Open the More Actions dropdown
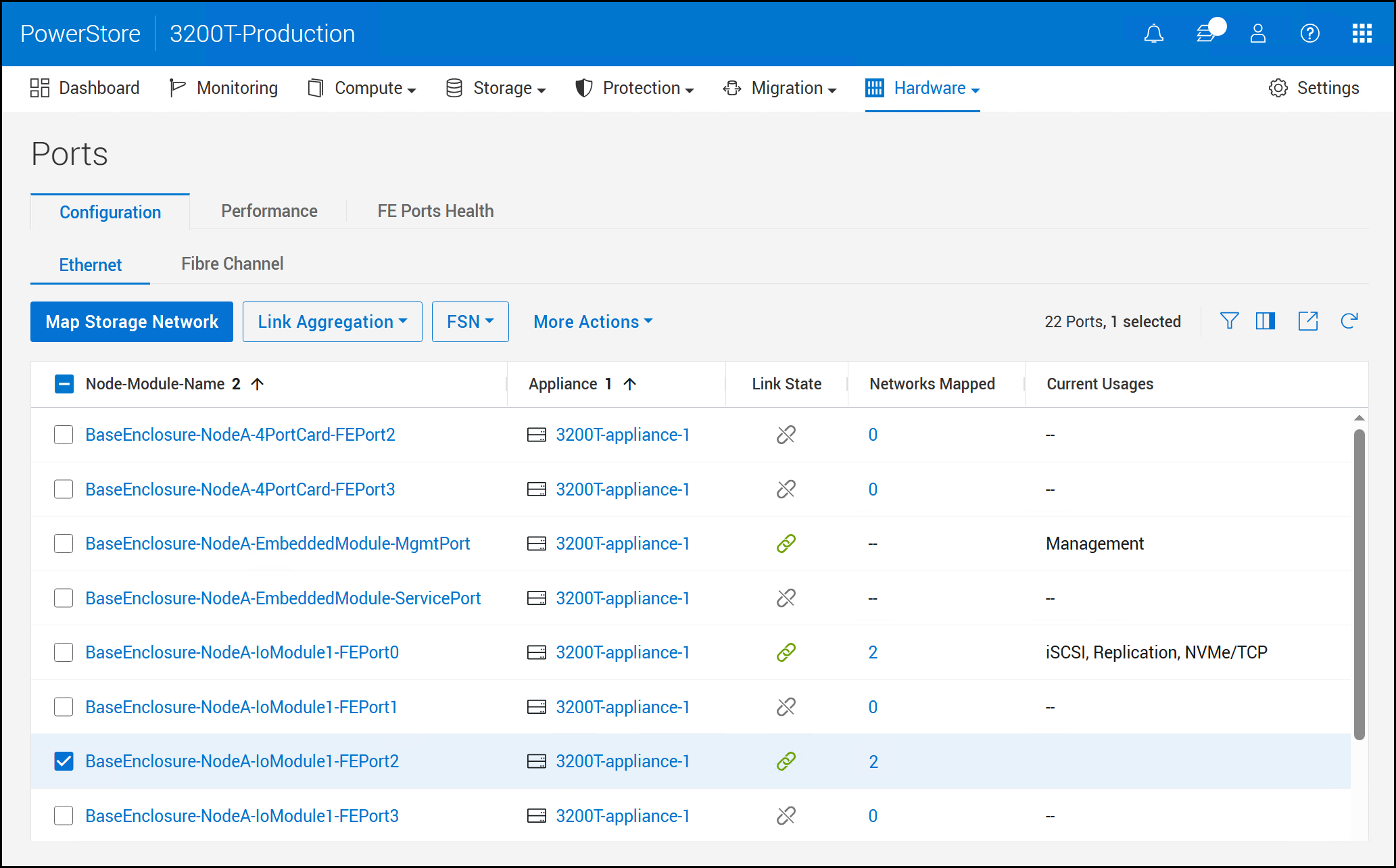1396x868 pixels. (x=593, y=322)
